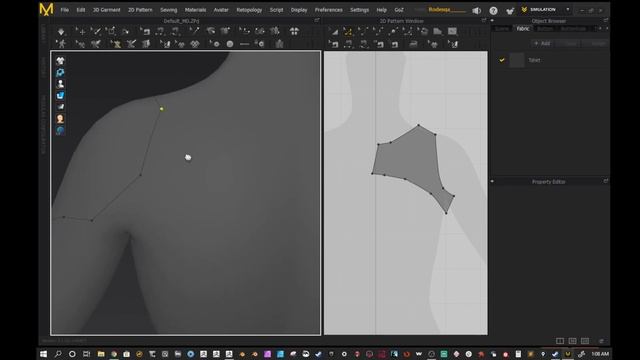Viewport: 640px width, 360px height.
Task: Click the split-view layout icon in the status bar
Action: point(560,341)
